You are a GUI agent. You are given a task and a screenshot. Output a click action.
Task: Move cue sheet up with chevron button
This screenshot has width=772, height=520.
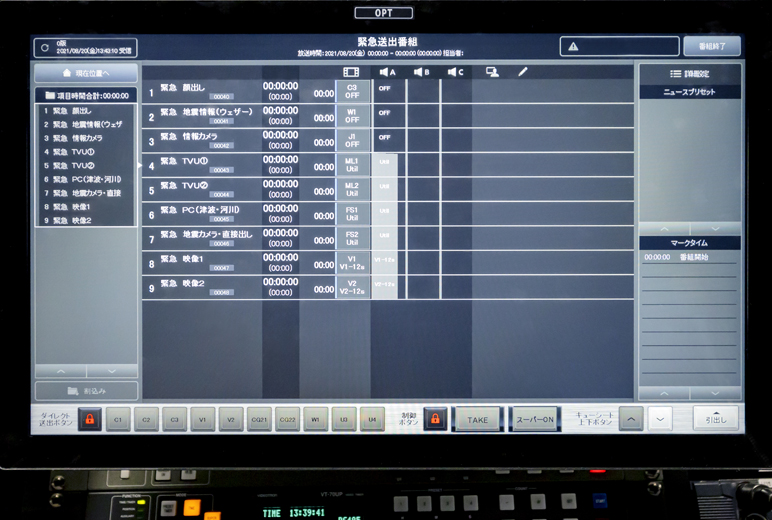coord(631,420)
